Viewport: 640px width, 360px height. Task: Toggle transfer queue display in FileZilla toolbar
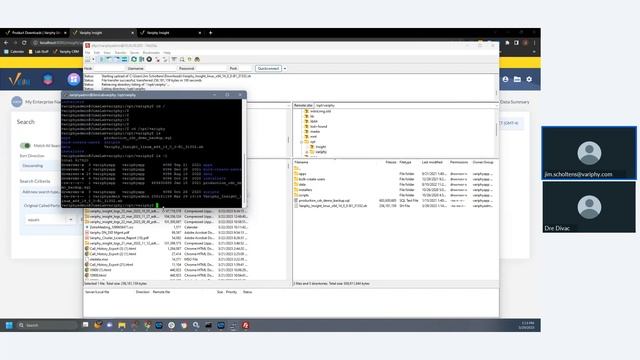click(x=124, y=60)
